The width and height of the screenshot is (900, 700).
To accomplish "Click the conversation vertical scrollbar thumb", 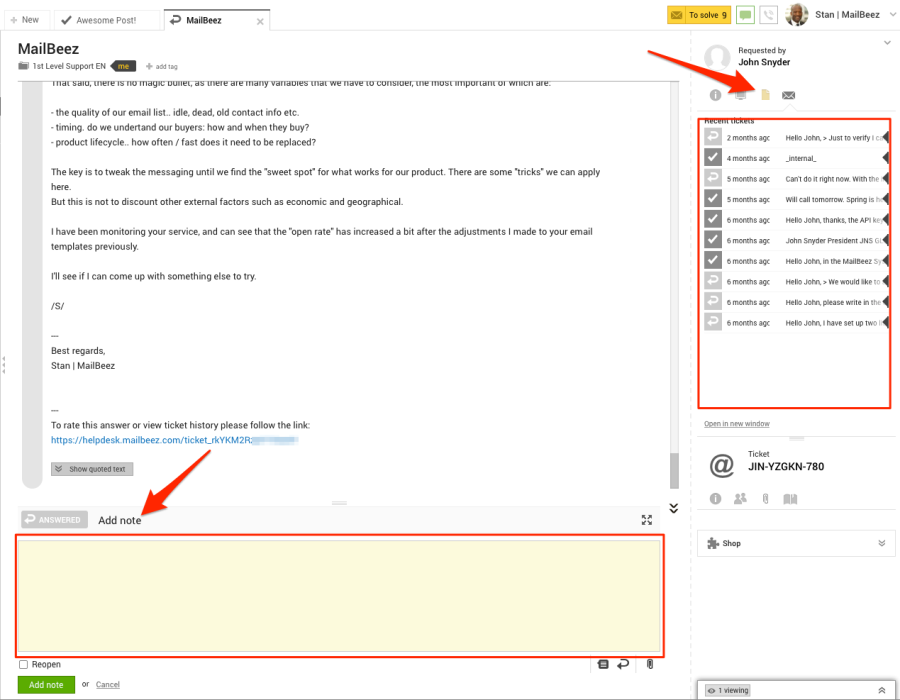I will (x=674, y=470).
